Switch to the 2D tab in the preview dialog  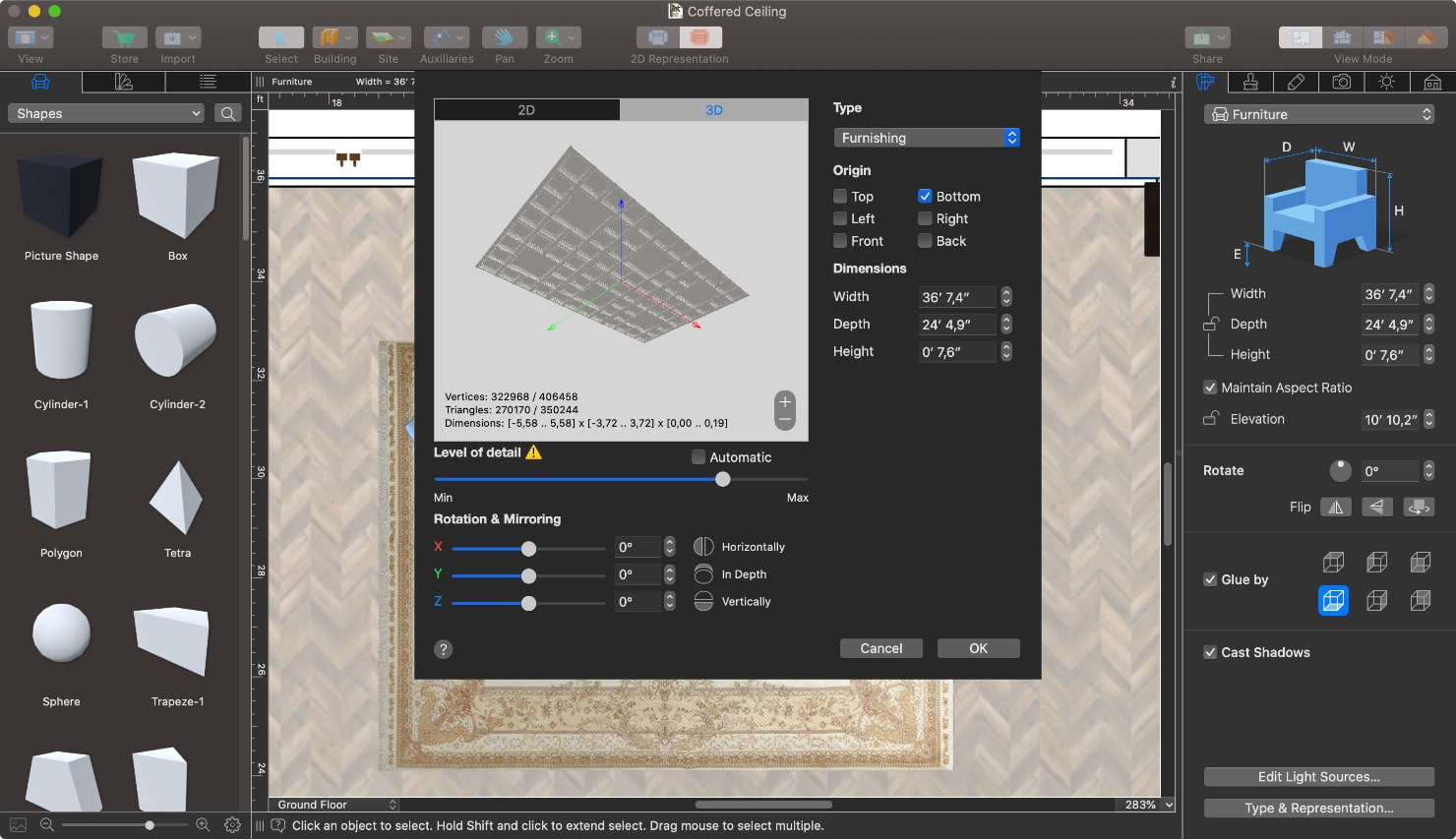click(x=526, y=110)
